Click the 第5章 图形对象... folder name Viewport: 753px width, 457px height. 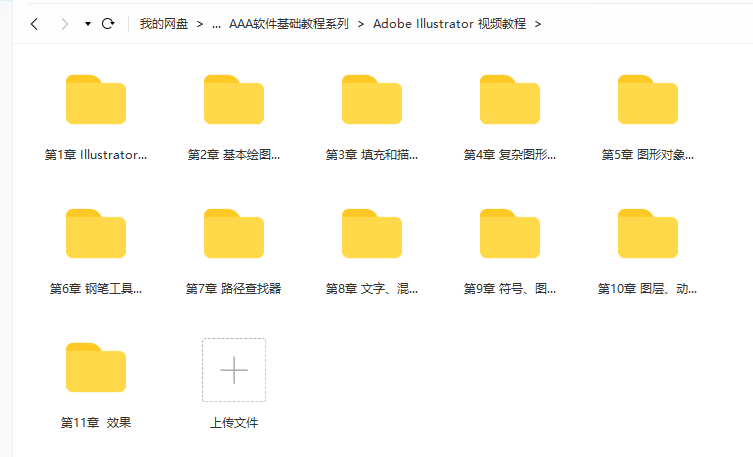(x=648, y=155)
